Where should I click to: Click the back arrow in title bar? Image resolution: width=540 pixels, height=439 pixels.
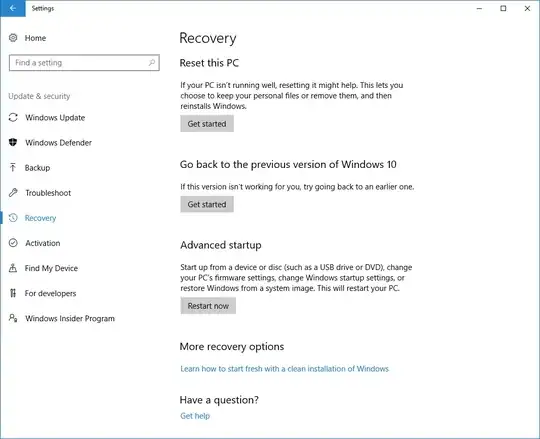(x=13, y=8)
